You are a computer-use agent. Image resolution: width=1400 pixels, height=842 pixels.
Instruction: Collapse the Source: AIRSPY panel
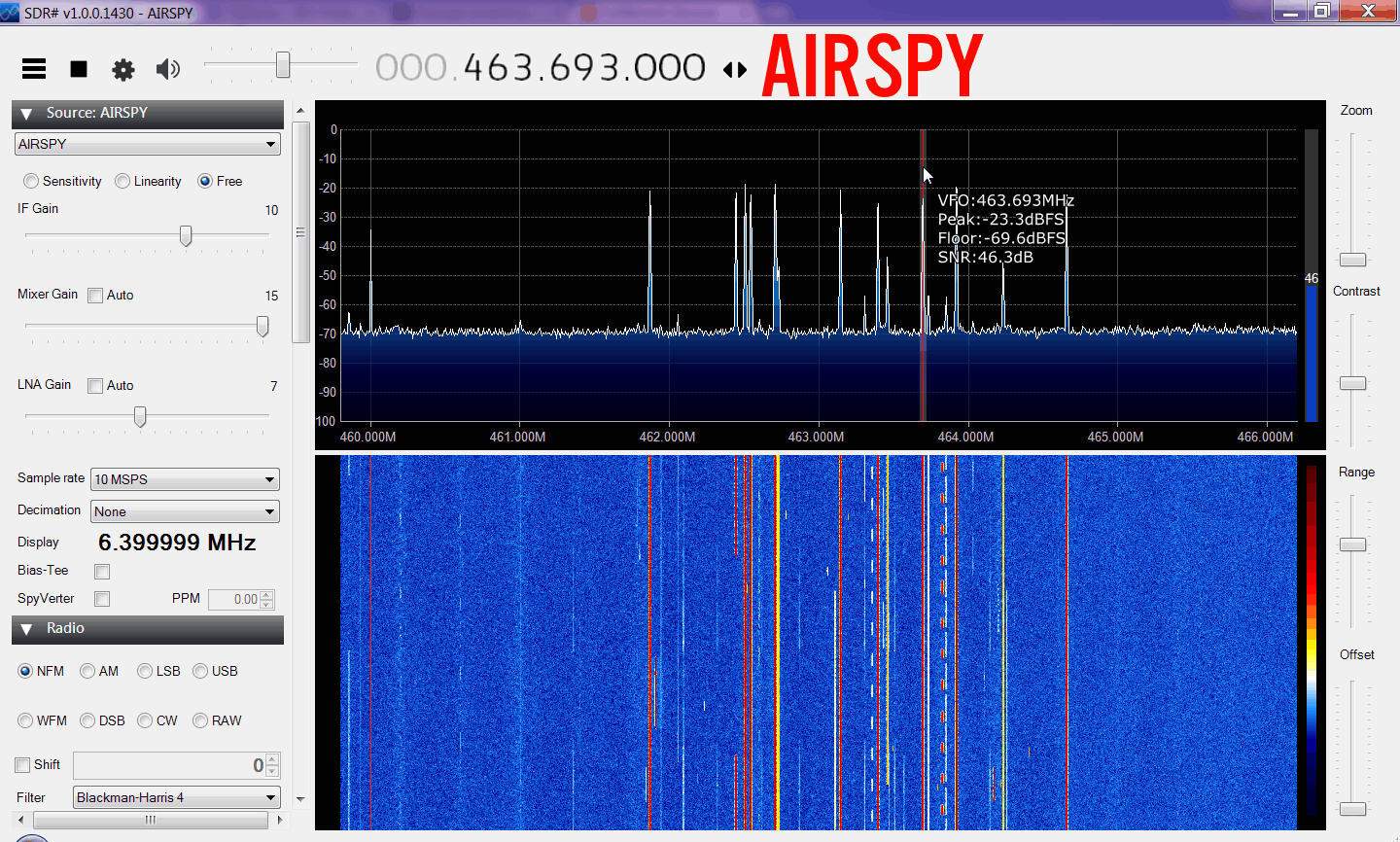click(x=27, y=114)
